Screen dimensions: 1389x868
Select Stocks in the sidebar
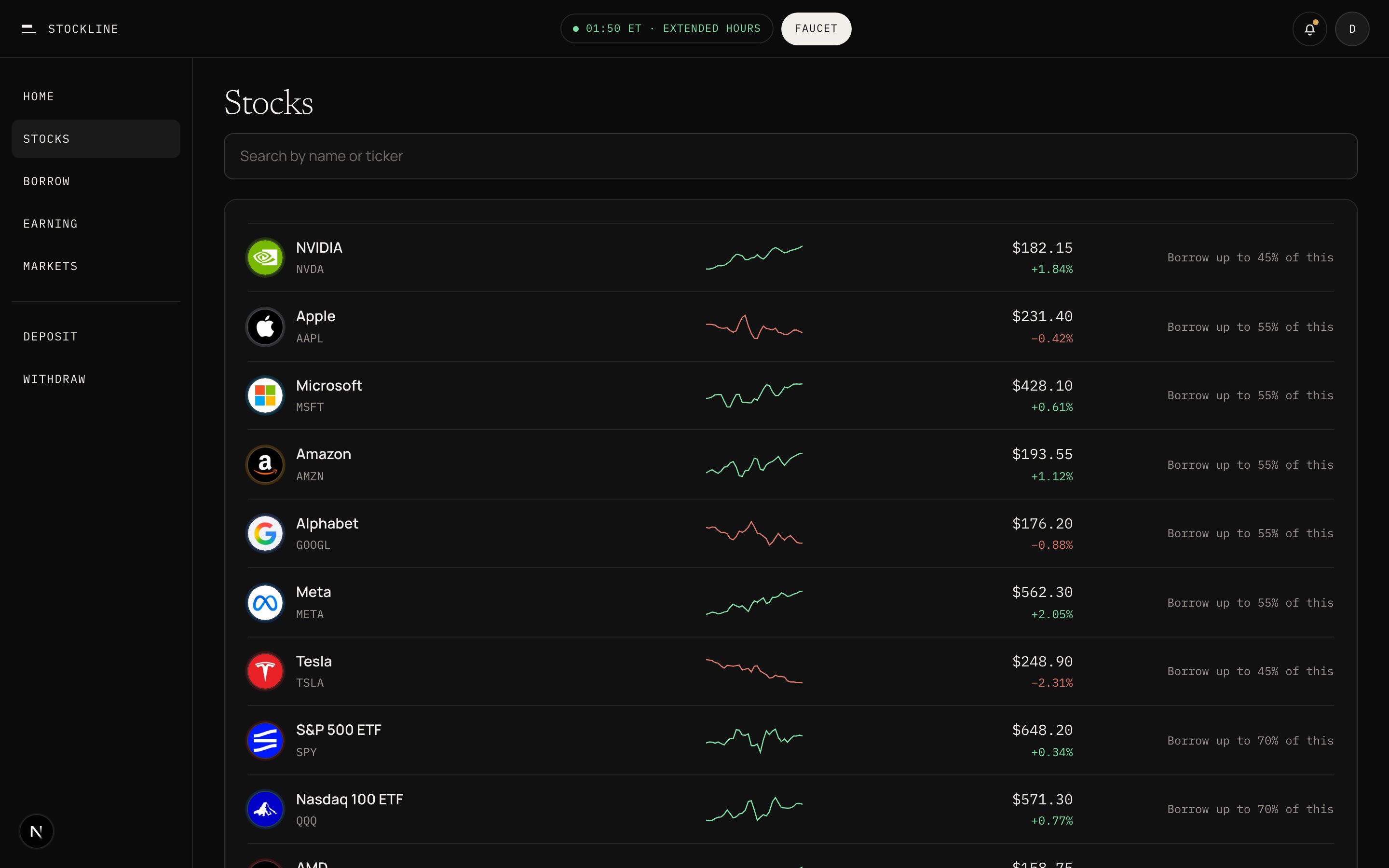(x=96, y=139)
